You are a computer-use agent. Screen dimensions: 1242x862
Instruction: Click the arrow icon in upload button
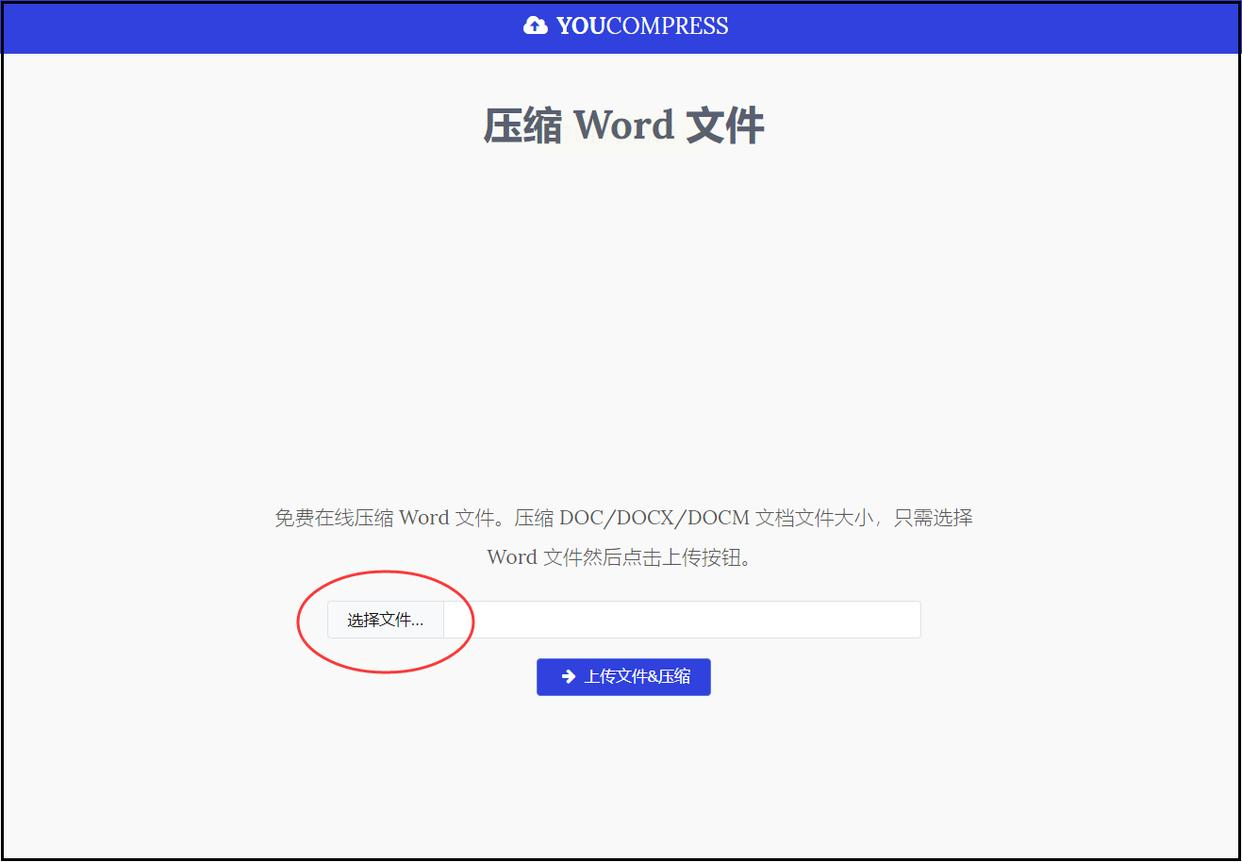[568, 677]
